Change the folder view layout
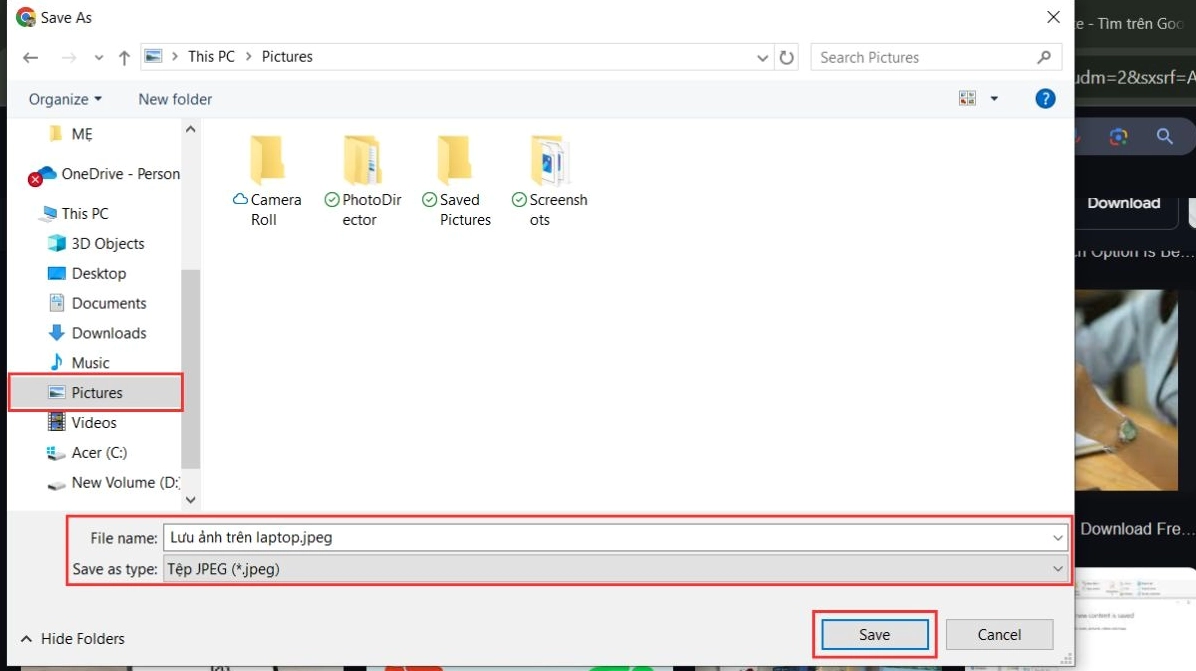The height and width of the screenshot is (671, 1196). tap(969, 98)
